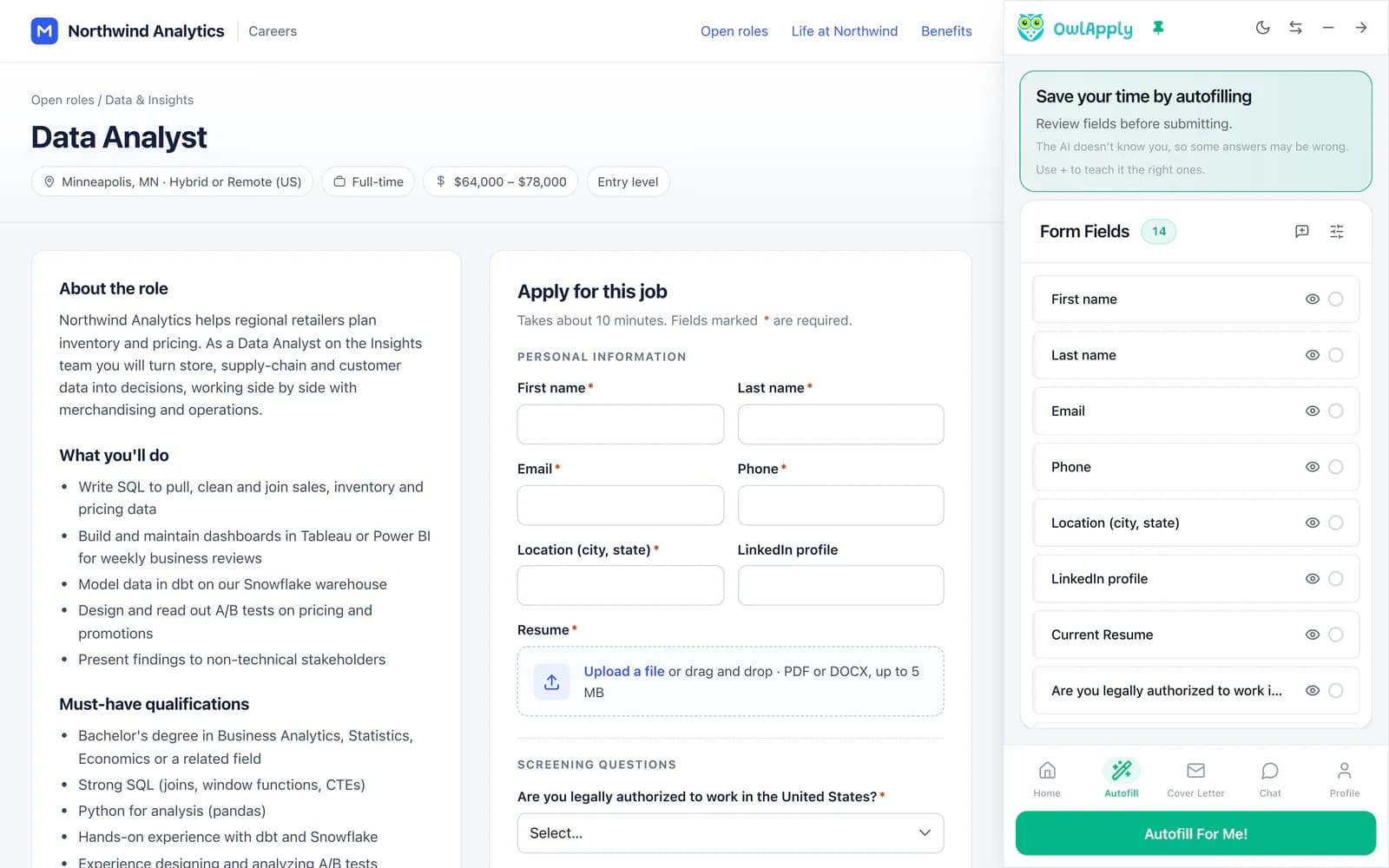Screen dimensions: 1389x868
Task: Click the OwlApply pin icon
Action: (x=1158, y=28)
